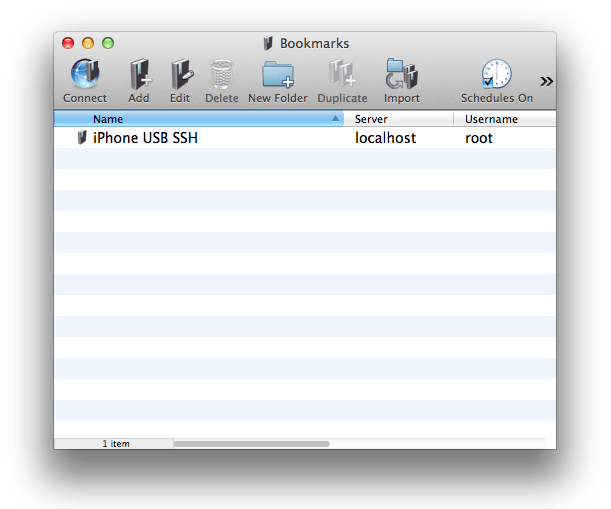Click the root username cell

click(x=479, y=138)
